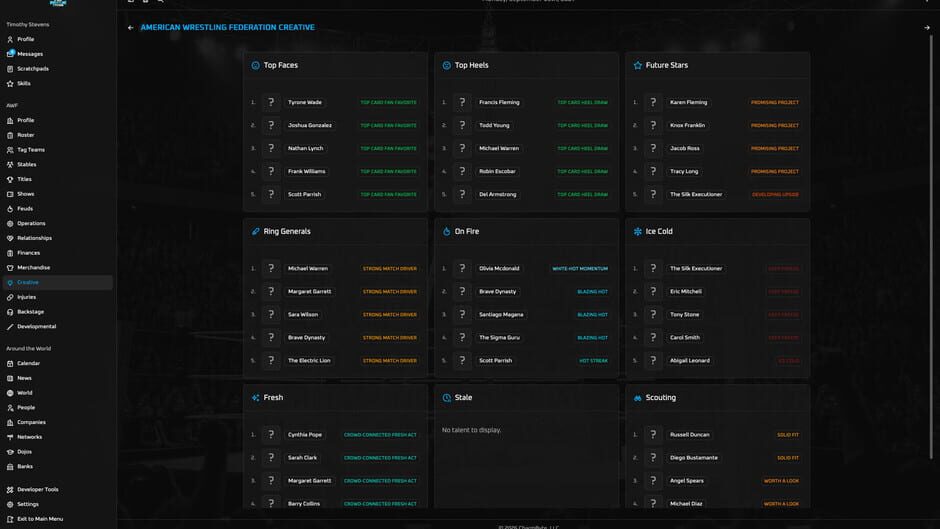Click the On Fire flame icon
The width and height of the screenshot is (940, 529).
click(x=447, y=232)
